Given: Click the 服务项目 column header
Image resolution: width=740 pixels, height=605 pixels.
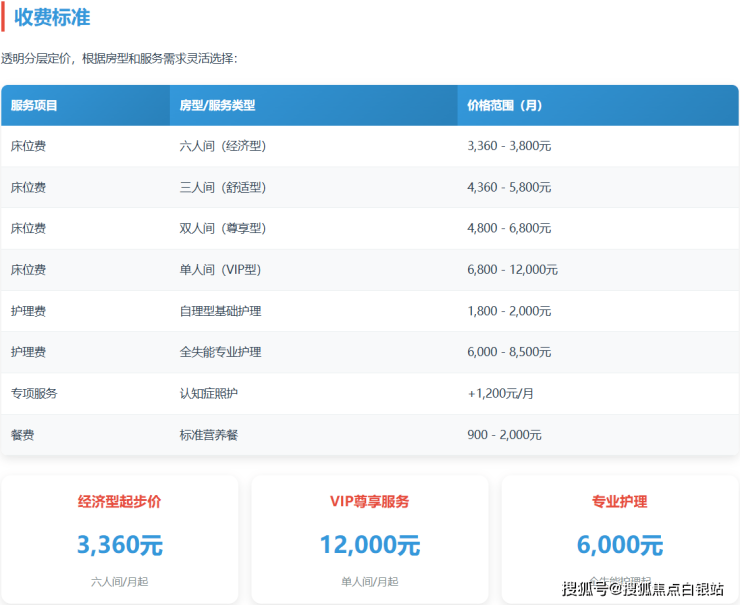Looking at the screenshot, I should (x=34, y=105).
